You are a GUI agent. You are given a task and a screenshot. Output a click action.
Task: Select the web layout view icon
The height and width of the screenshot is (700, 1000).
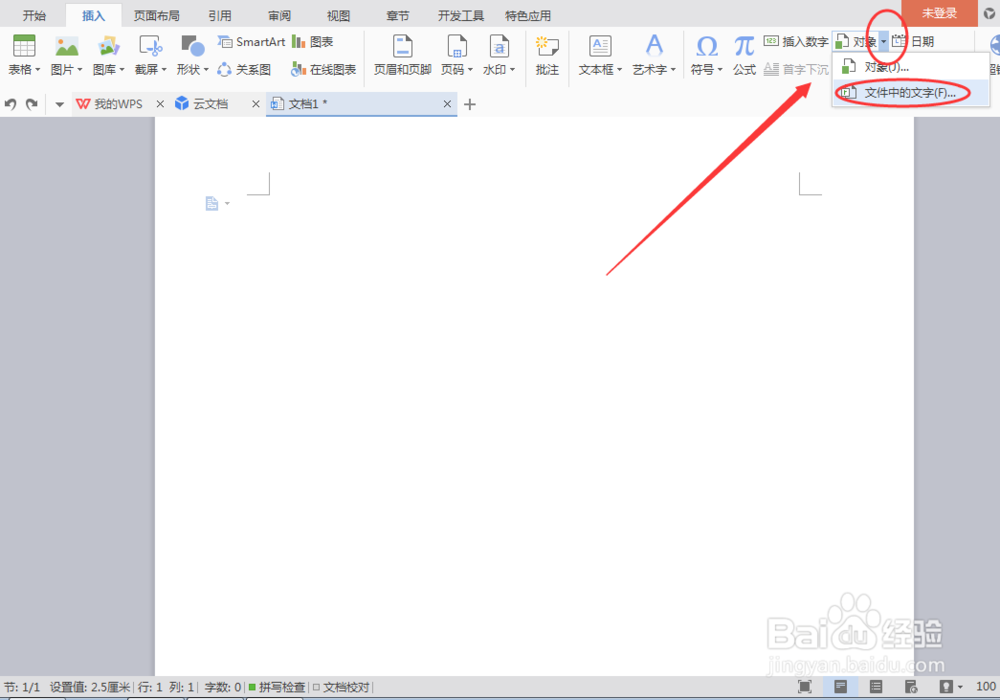pos(911,687)
